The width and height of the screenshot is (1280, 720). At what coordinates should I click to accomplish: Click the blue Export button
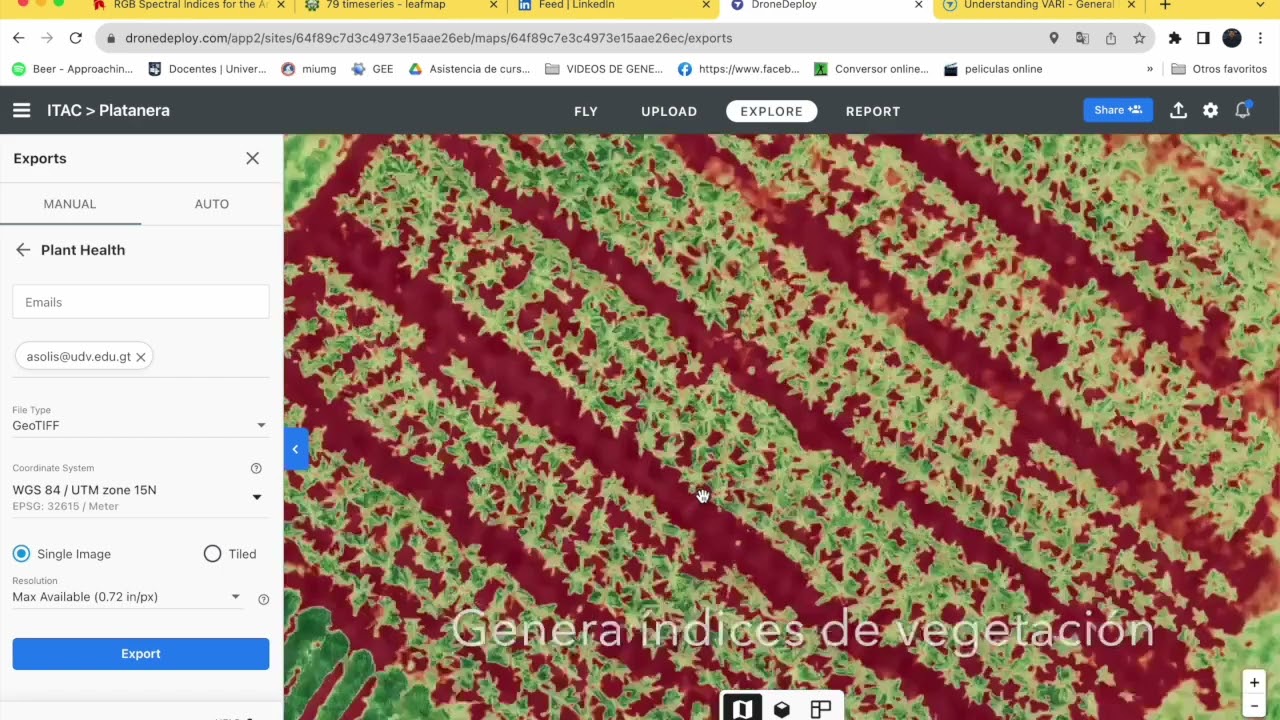click(141, 654)
